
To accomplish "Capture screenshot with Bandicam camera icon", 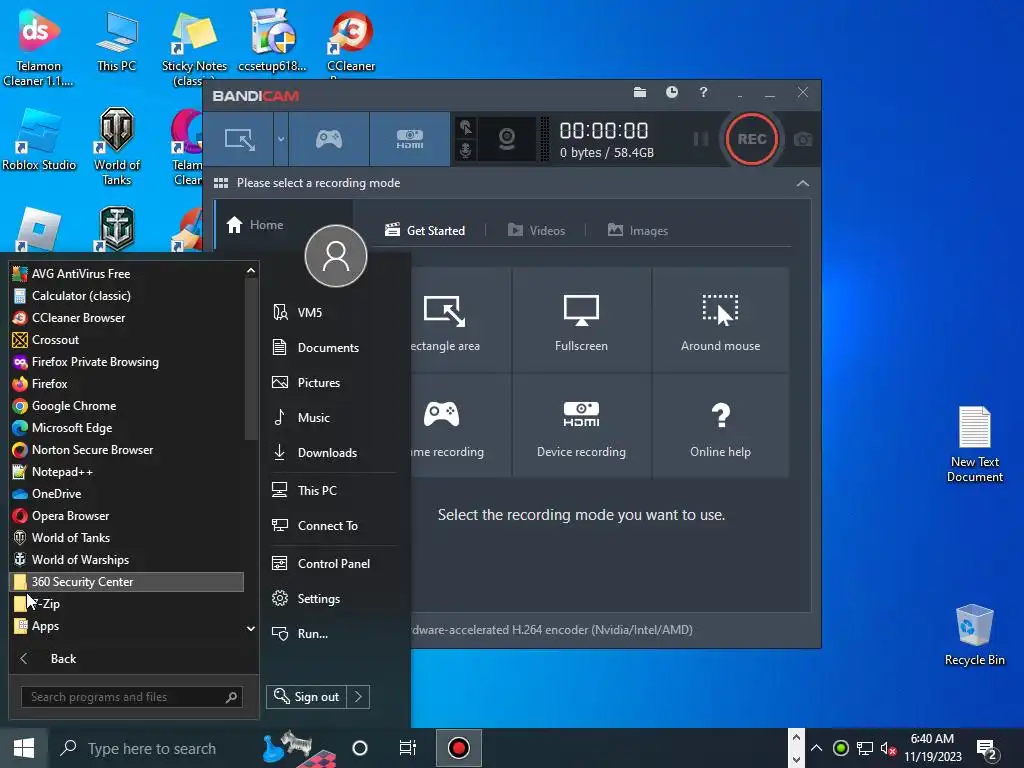I will (x=803, y=139).
